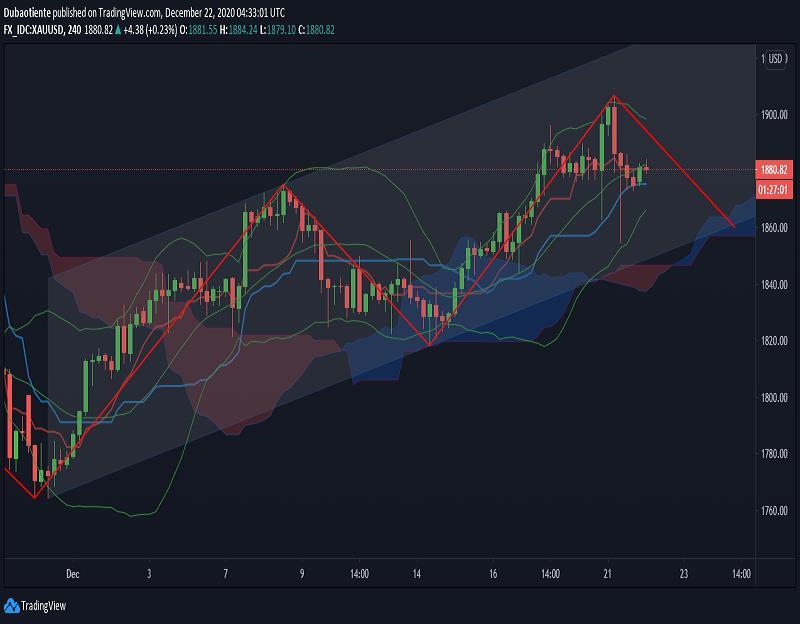The height and width of the screenshot is (624, 800).
Task: Click the 1760.00 price axis label
Action: [774, 511]
